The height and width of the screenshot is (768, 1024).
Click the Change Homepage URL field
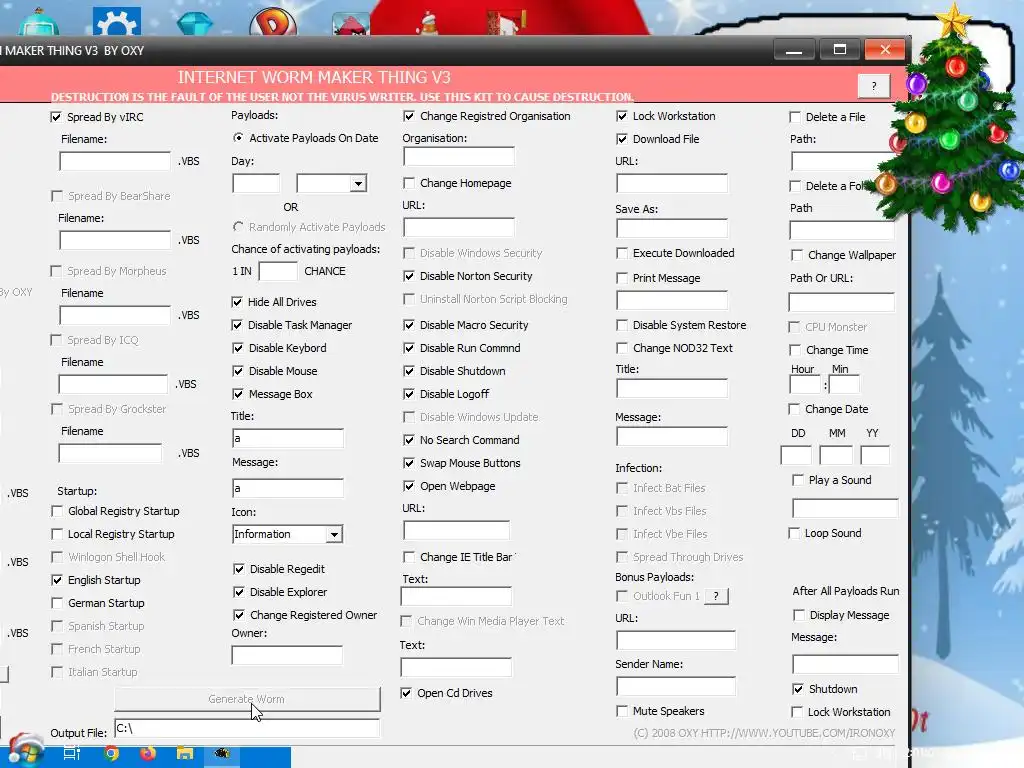click(459, 227)
